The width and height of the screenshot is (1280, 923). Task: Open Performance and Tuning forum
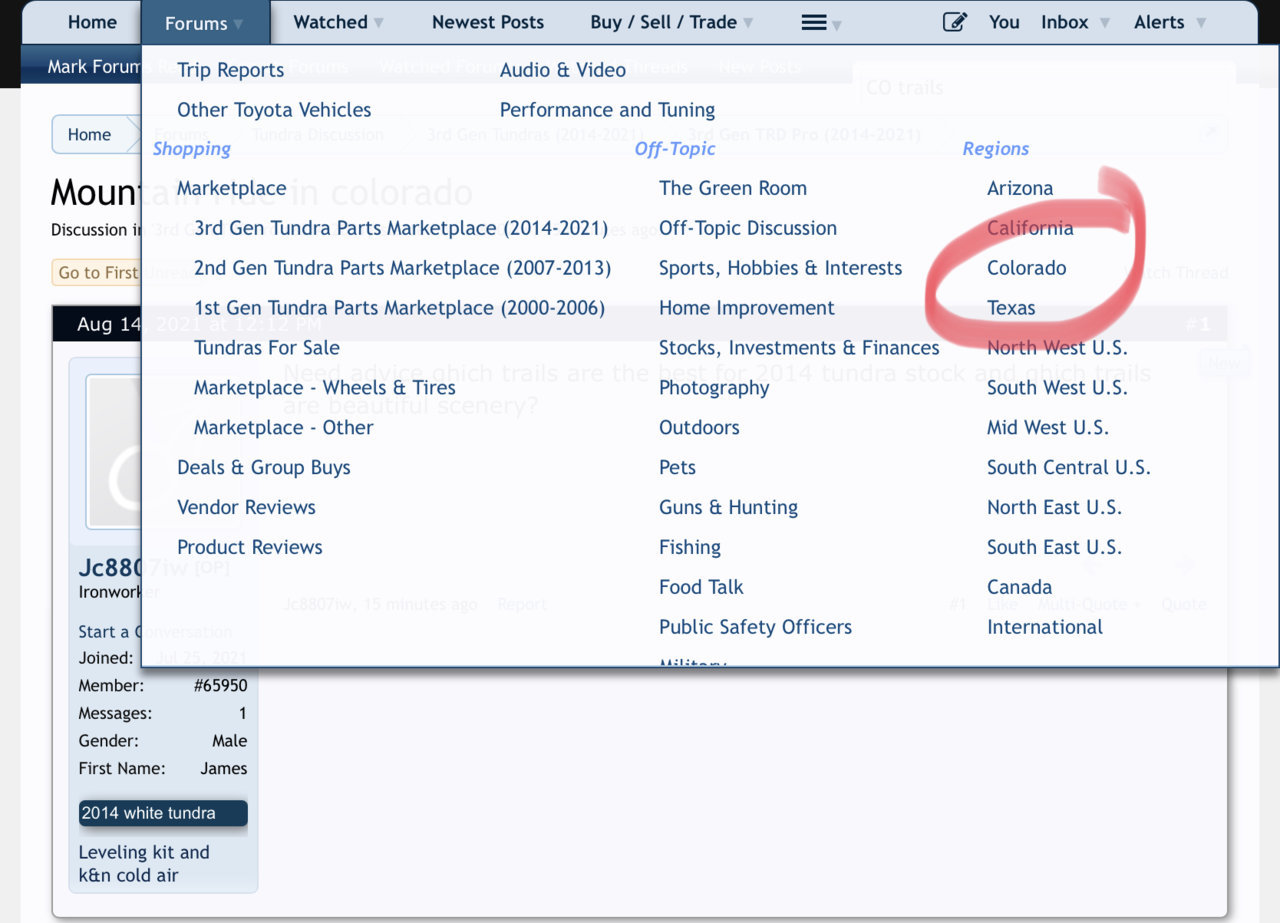point(607,110)
